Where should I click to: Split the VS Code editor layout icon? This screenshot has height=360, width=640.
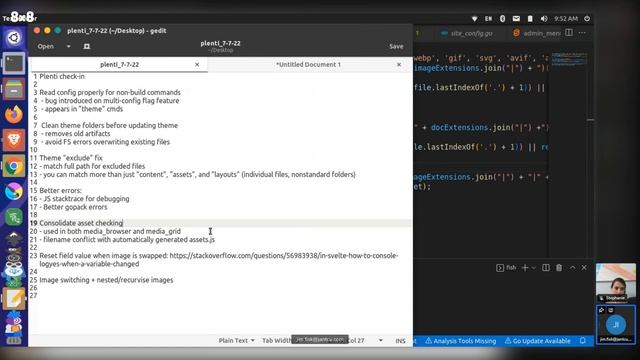click(x=569, y=33)
